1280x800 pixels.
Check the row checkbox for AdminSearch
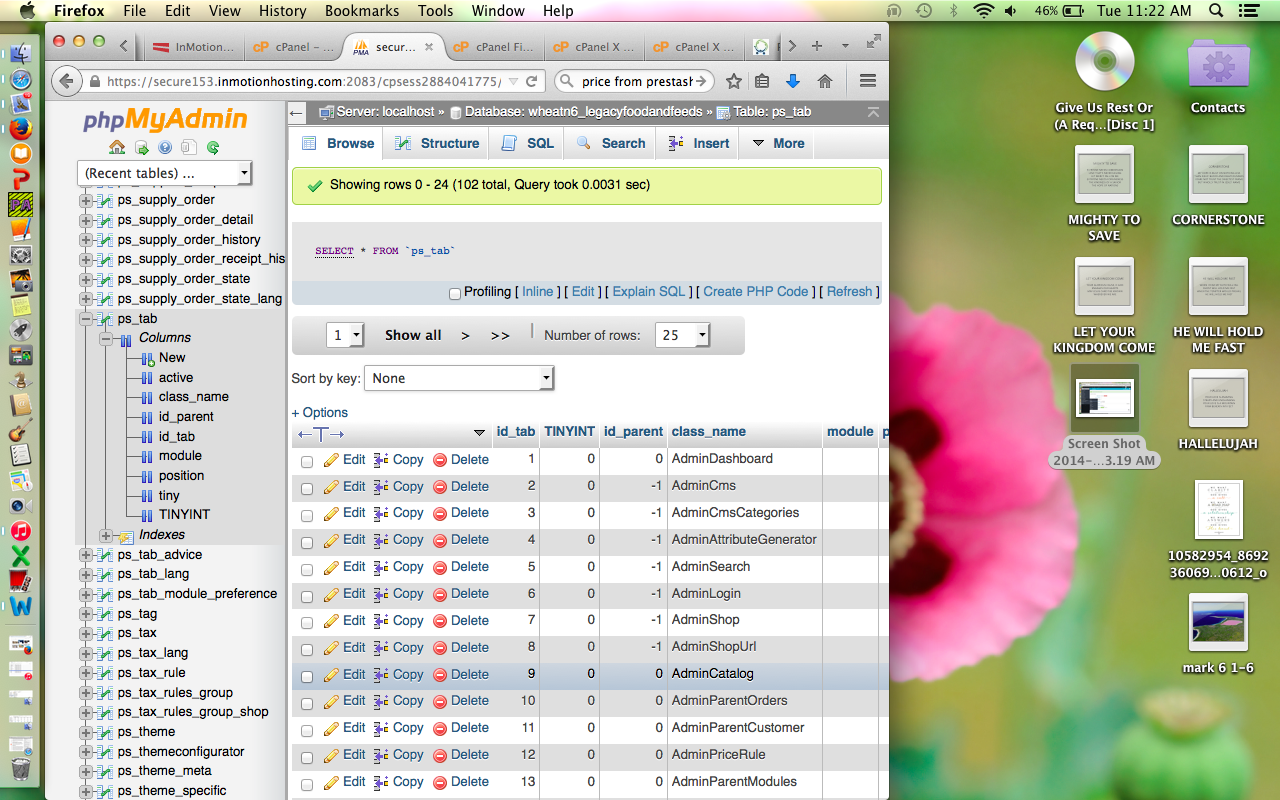307,569
